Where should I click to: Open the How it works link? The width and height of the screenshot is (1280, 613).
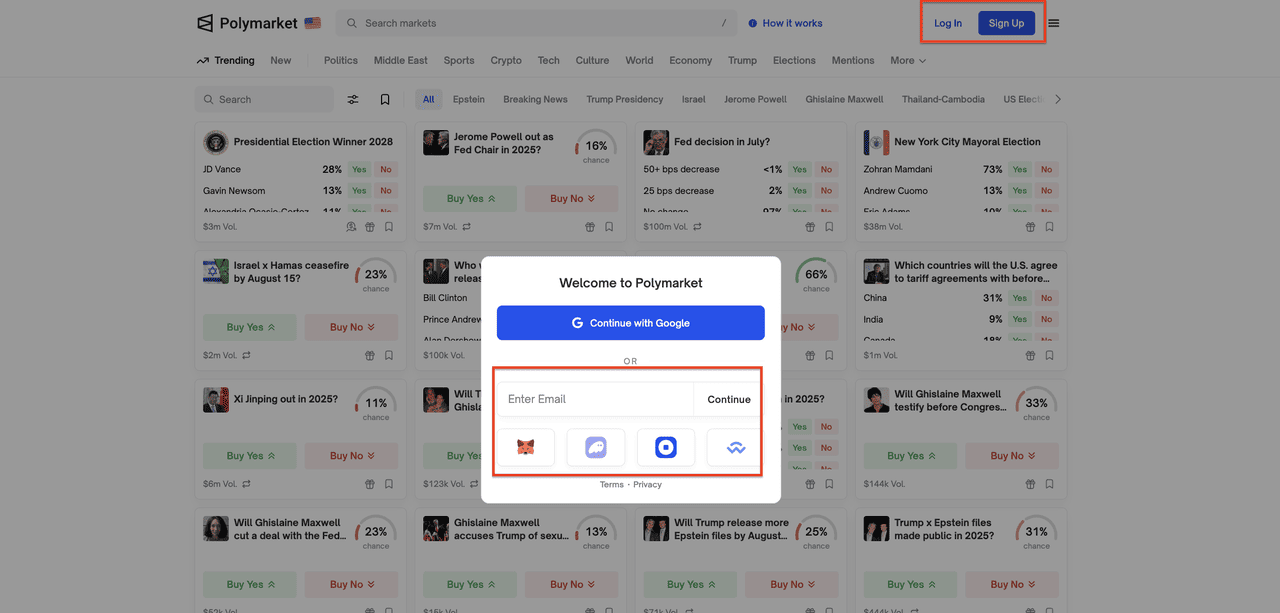point(792,23)
